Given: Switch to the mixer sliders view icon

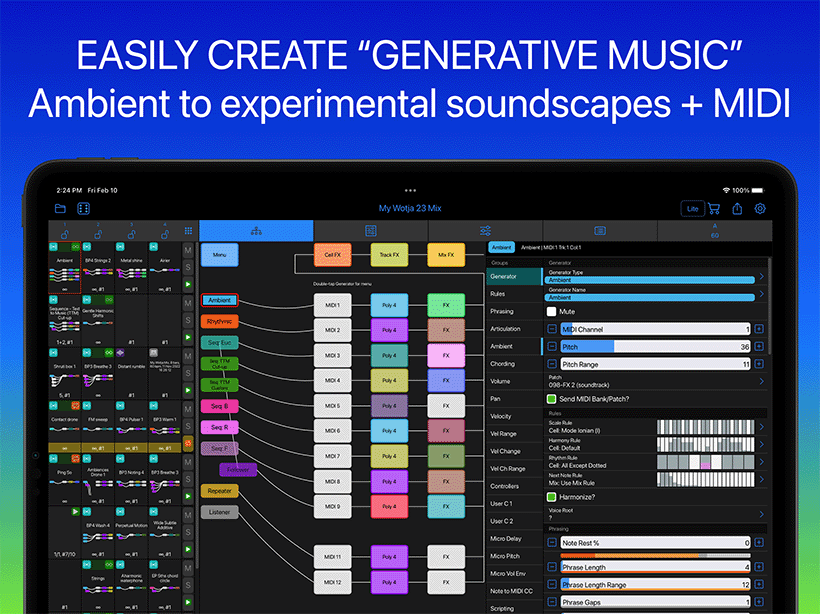Looking at the screenshot, I should 485,231.
